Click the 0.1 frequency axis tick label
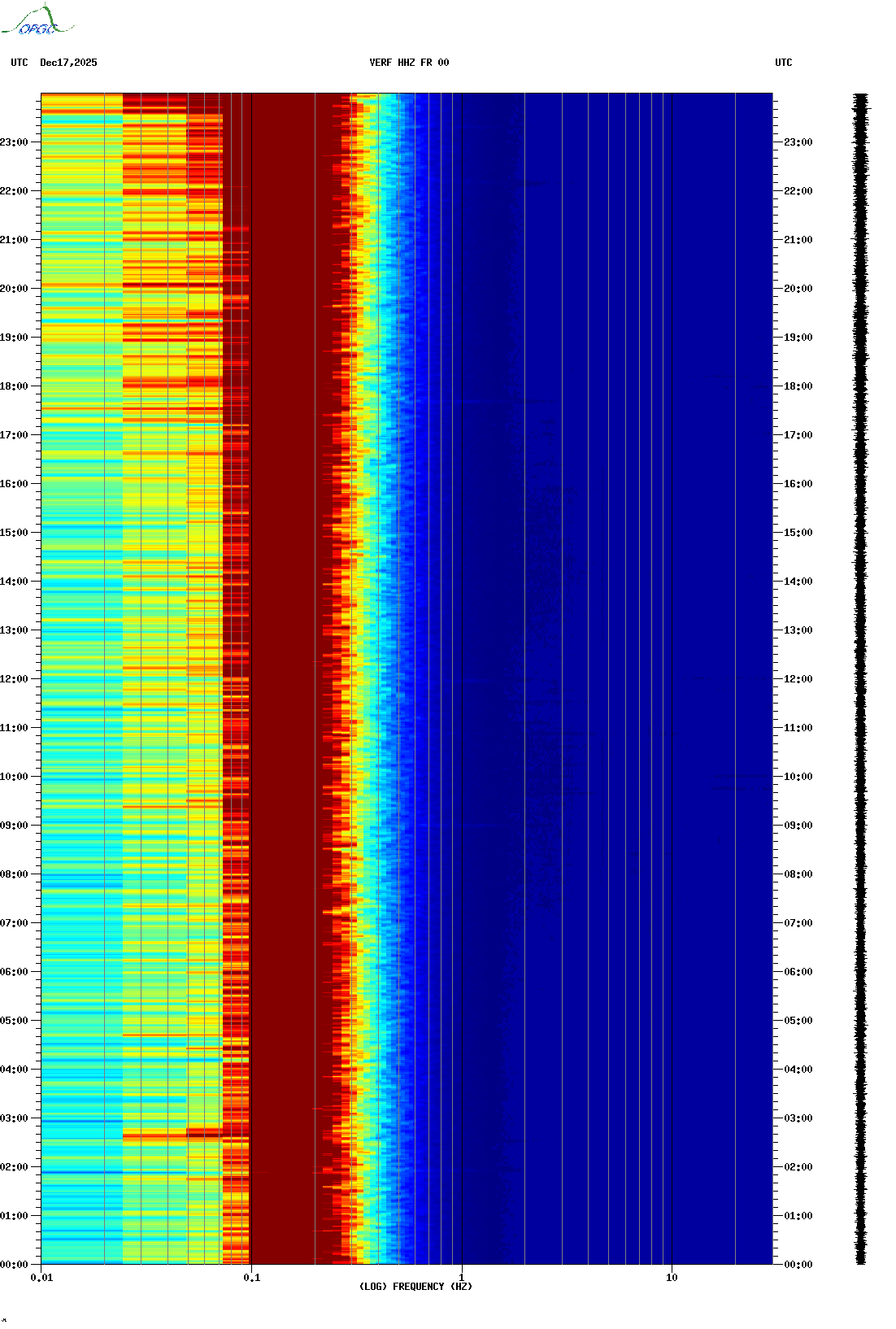 coord(252,1278)
